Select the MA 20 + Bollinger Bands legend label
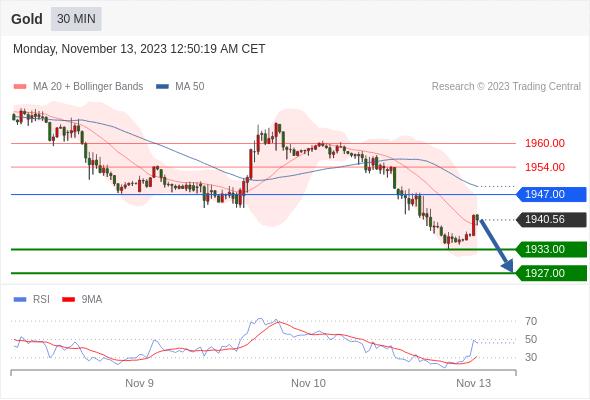The height and width of the screenshot is (400, 590). pos(88,87)
